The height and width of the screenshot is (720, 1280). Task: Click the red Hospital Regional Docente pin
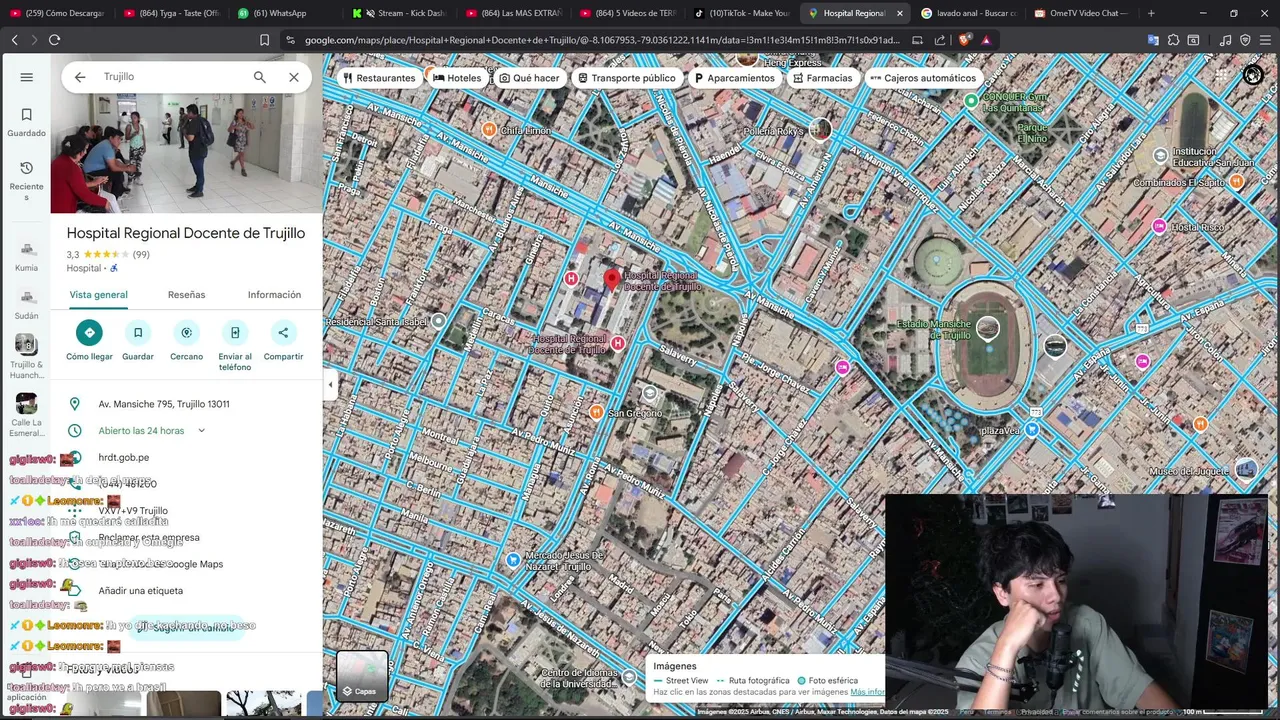[612, 280]
